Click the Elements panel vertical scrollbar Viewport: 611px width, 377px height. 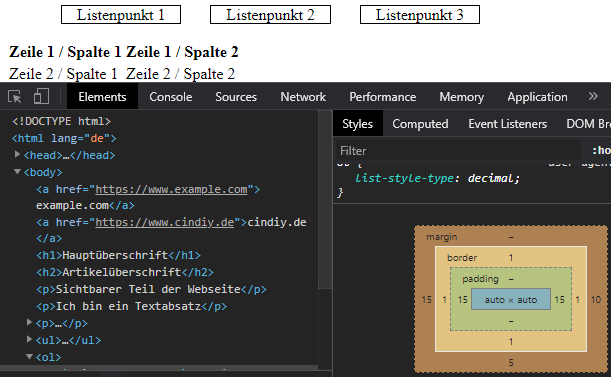click(x=325, y=200)
